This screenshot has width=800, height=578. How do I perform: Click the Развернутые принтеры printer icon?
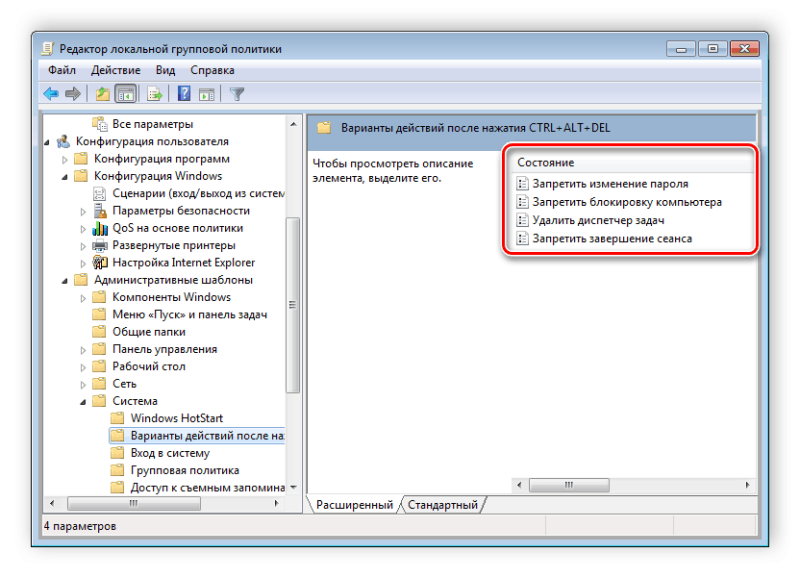click(100, 245)
